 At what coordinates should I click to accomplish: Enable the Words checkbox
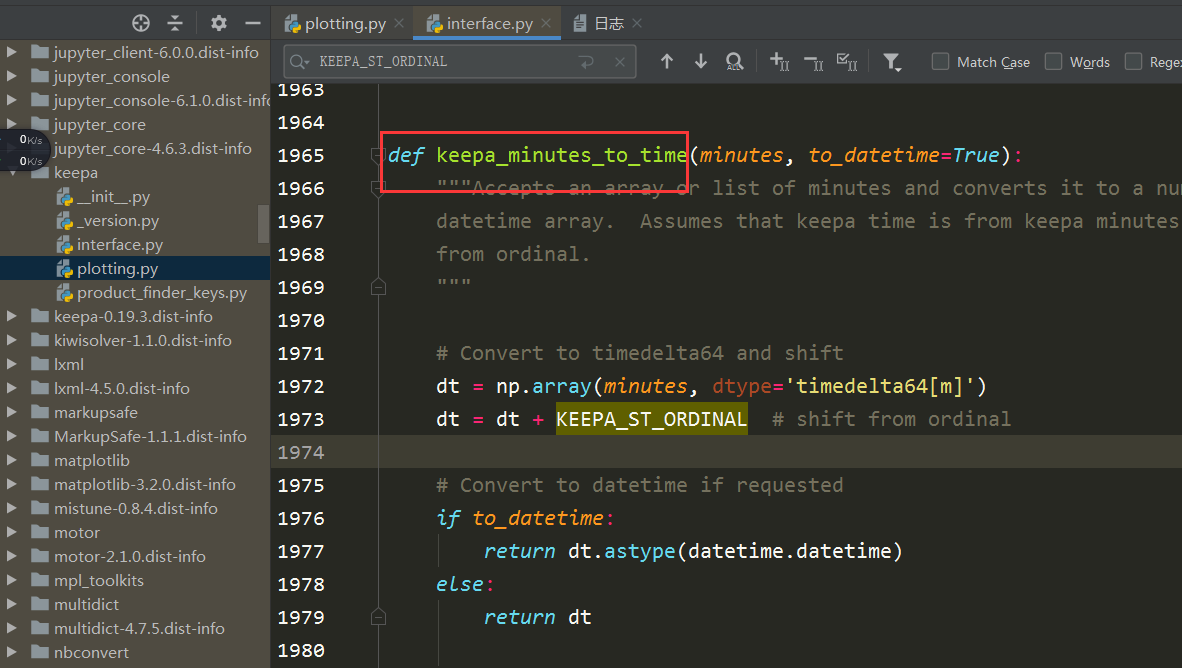click(1053, 61)
